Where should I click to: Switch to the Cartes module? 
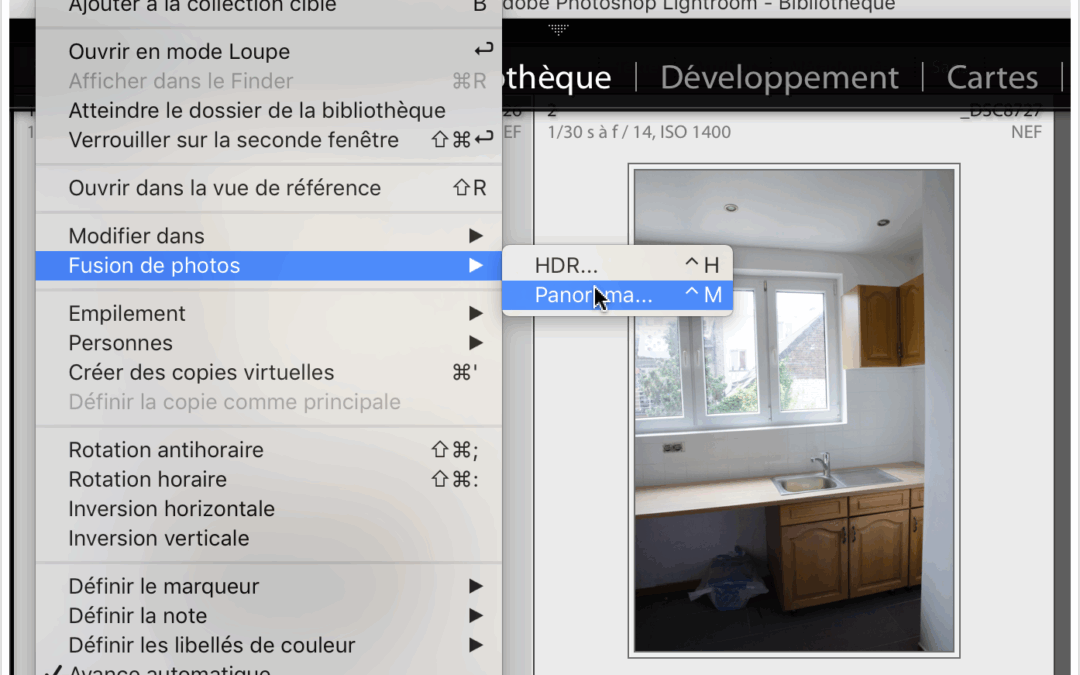[992, 78]
